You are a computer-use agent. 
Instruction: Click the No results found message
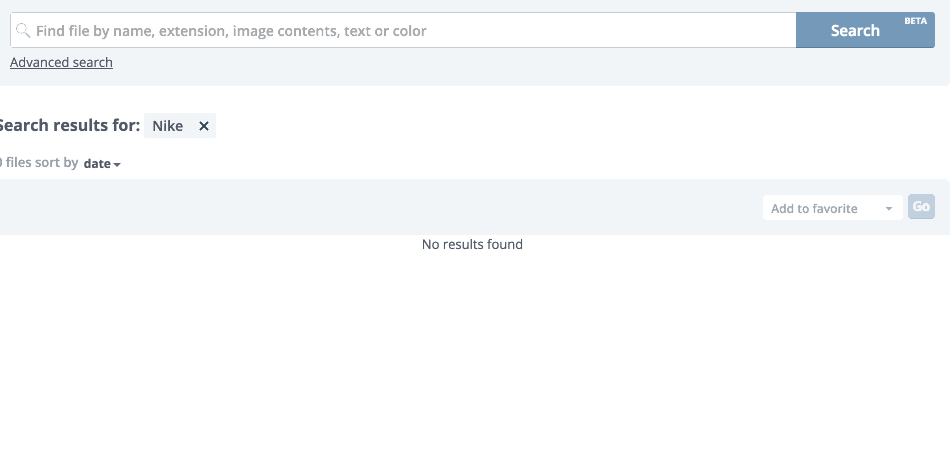pyautogui.click(x=472, y=244)
